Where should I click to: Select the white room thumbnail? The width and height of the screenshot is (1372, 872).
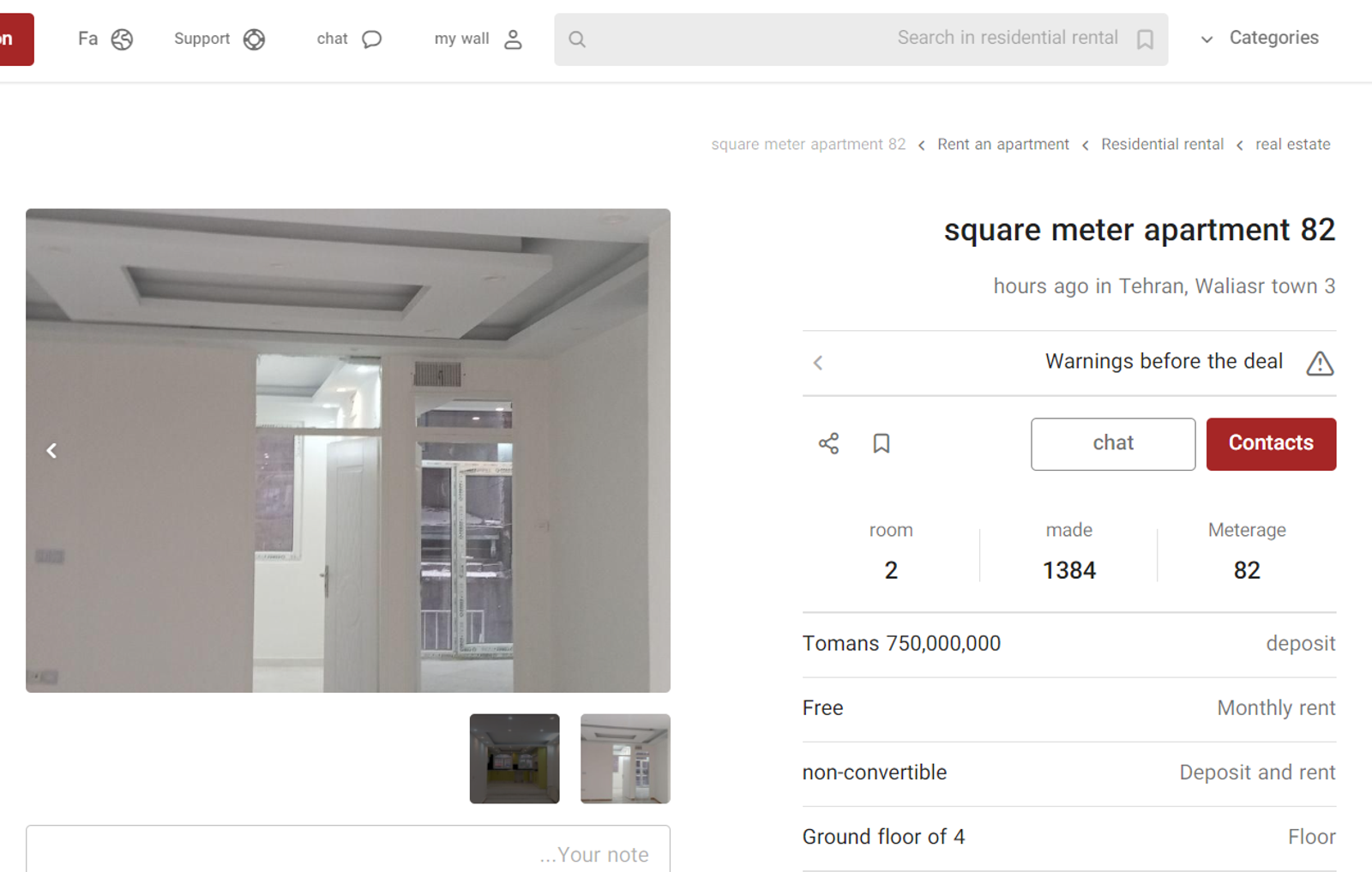[x=625, y=759]
